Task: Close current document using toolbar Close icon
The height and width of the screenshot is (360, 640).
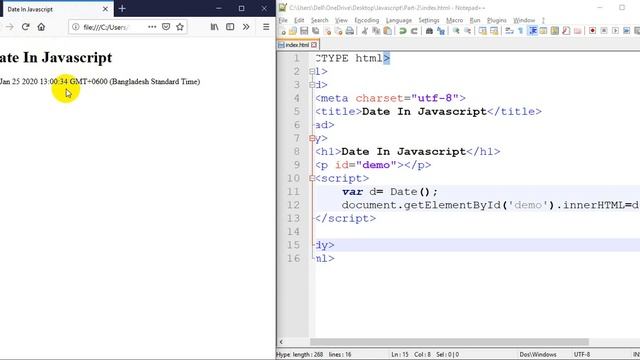Action: click(327, 31)
